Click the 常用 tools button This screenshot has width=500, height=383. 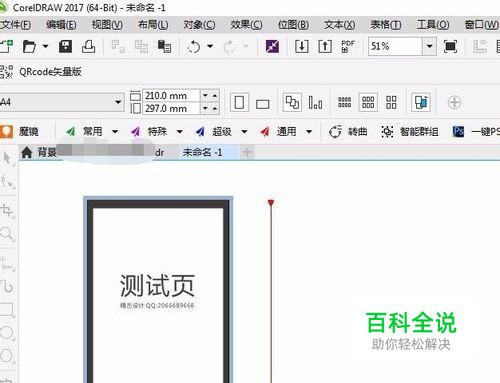click(x=84, y=132)
